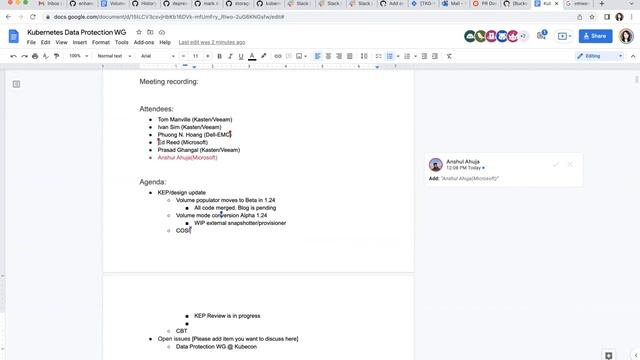Open the Arial font dropdown

[x=158, y=56]
